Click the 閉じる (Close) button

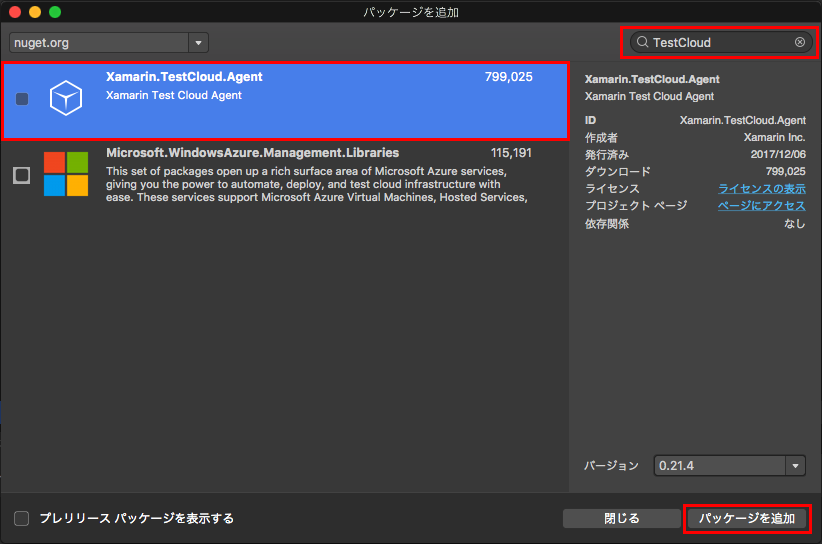point(622,518)
